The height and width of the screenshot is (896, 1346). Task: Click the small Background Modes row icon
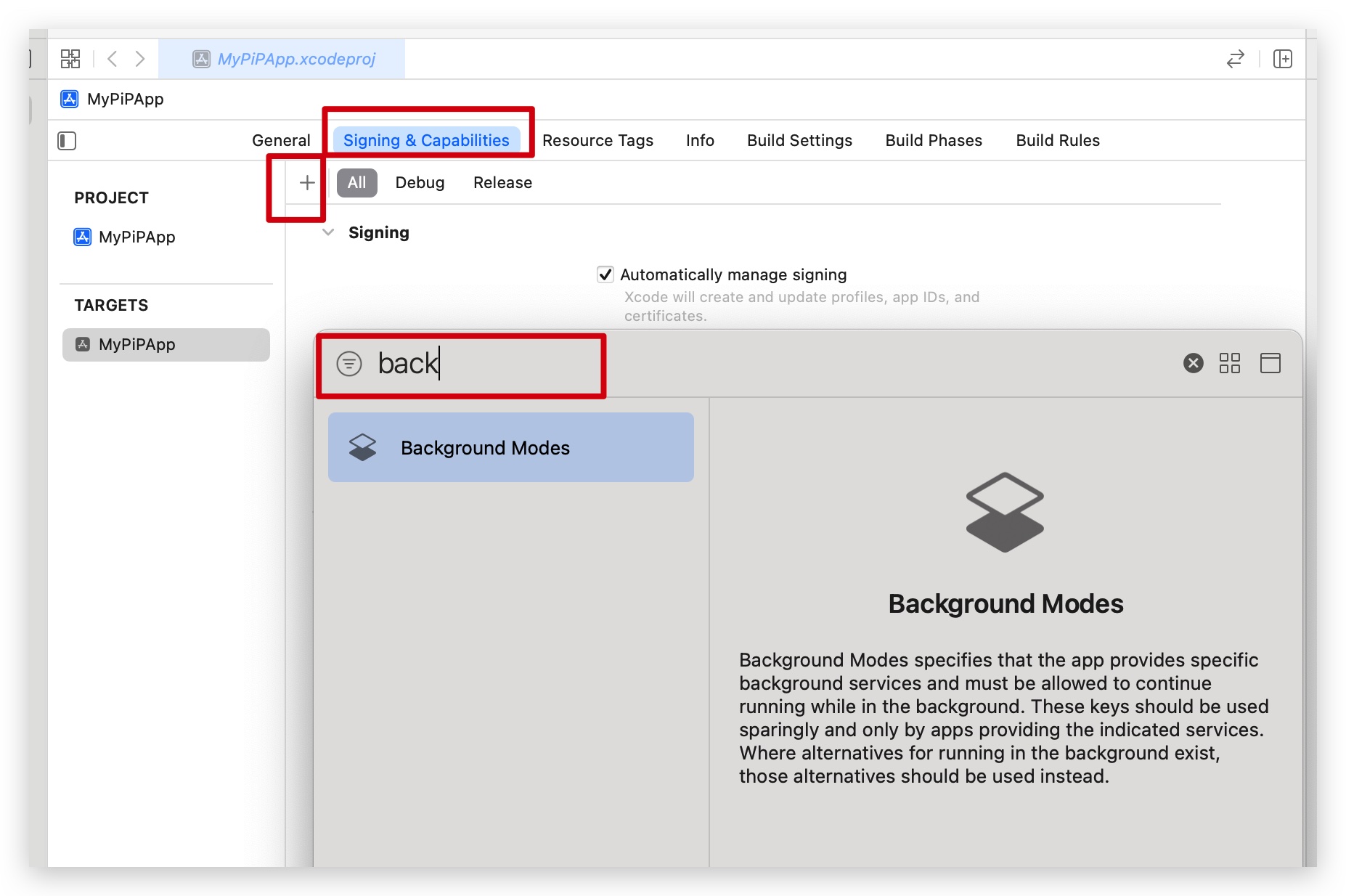tap(362, 447)
